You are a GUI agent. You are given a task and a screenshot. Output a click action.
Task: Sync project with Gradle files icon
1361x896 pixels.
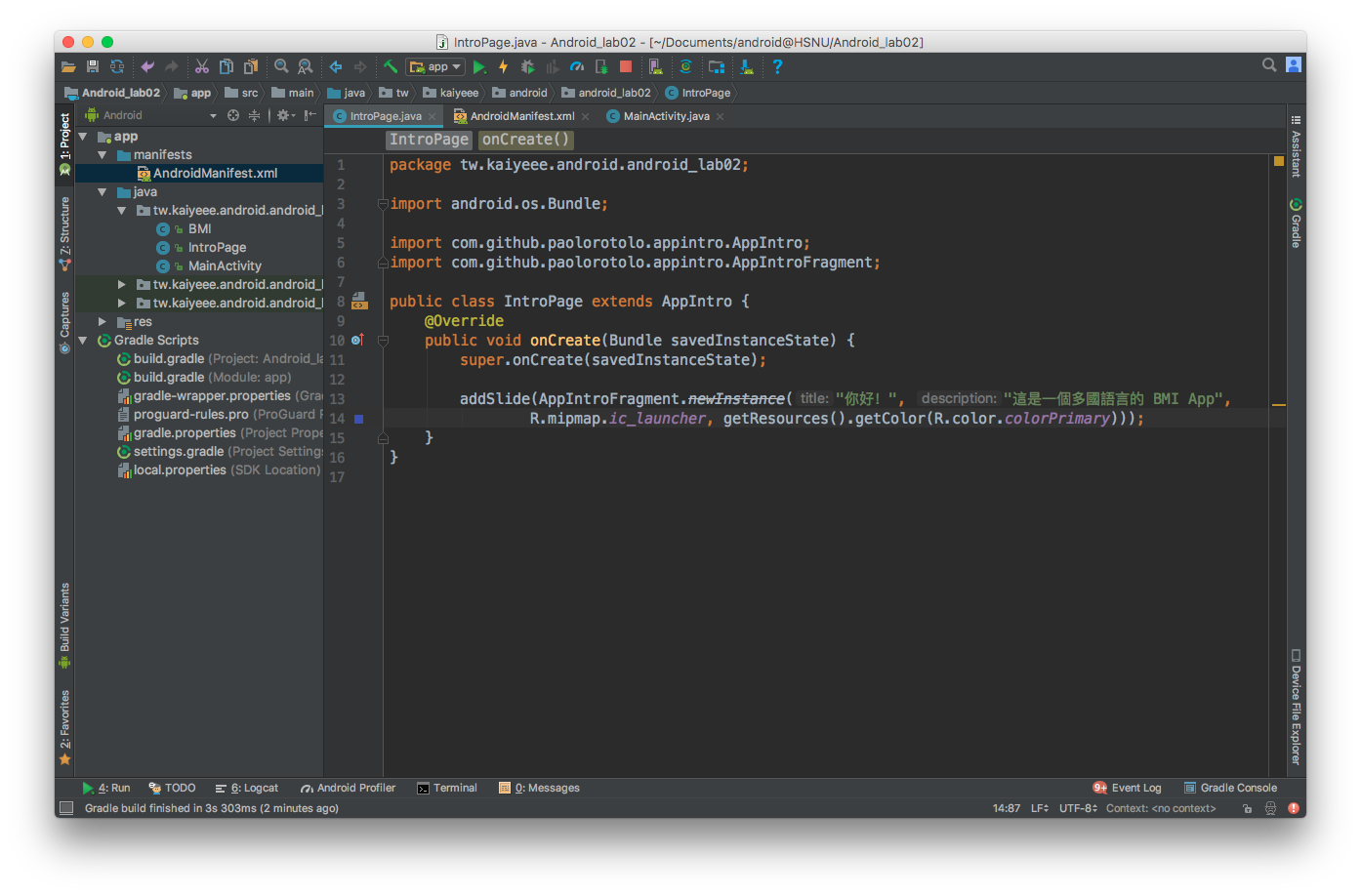[686, 67]
